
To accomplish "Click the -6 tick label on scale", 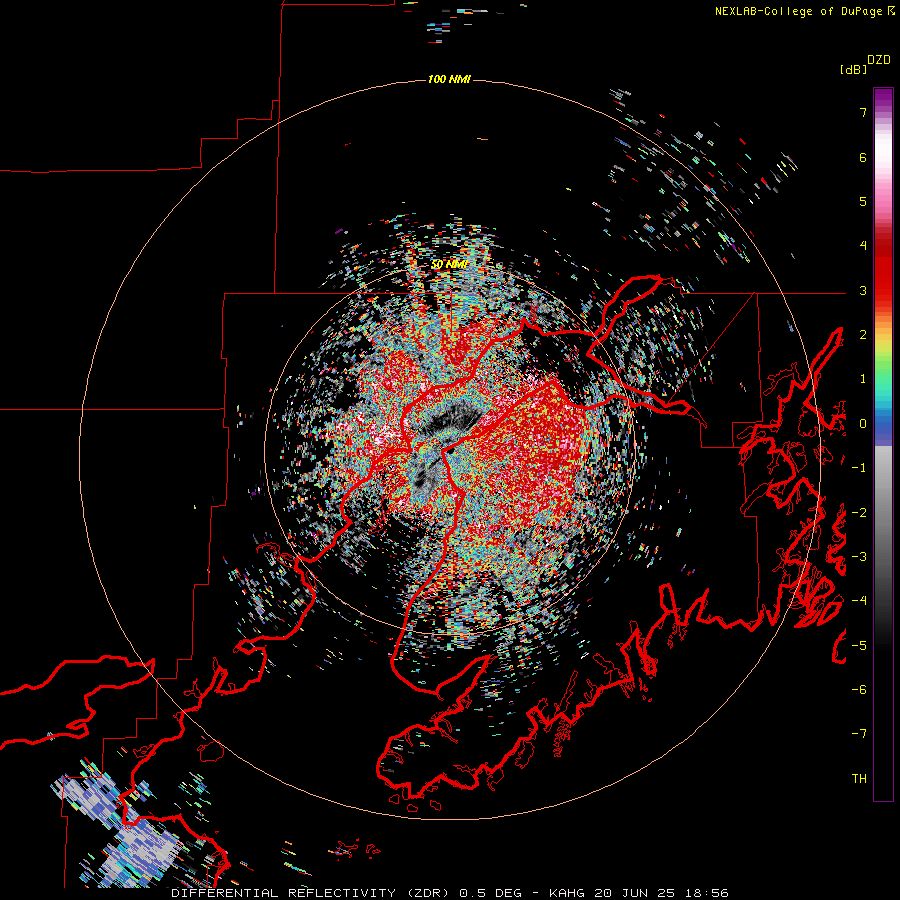I will 859,690.
